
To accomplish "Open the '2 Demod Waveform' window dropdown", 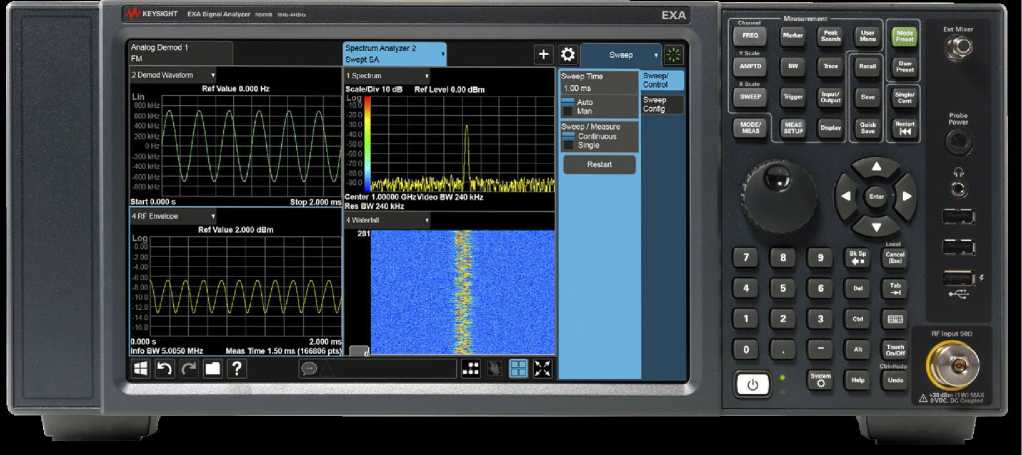I will click(x=173, y=75).
